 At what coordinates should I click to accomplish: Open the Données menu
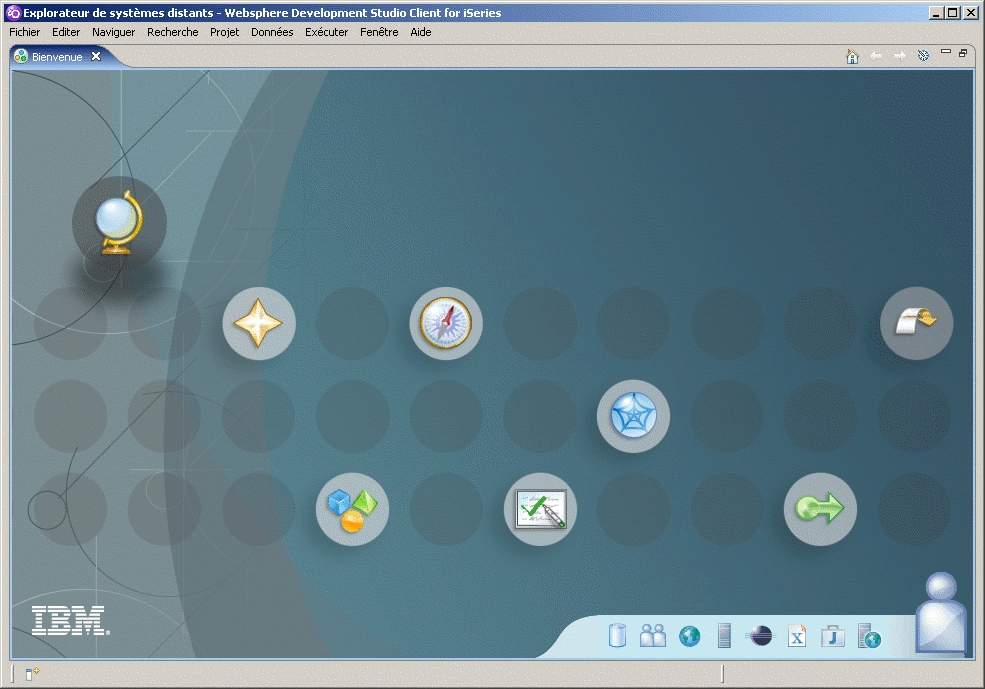272,32
